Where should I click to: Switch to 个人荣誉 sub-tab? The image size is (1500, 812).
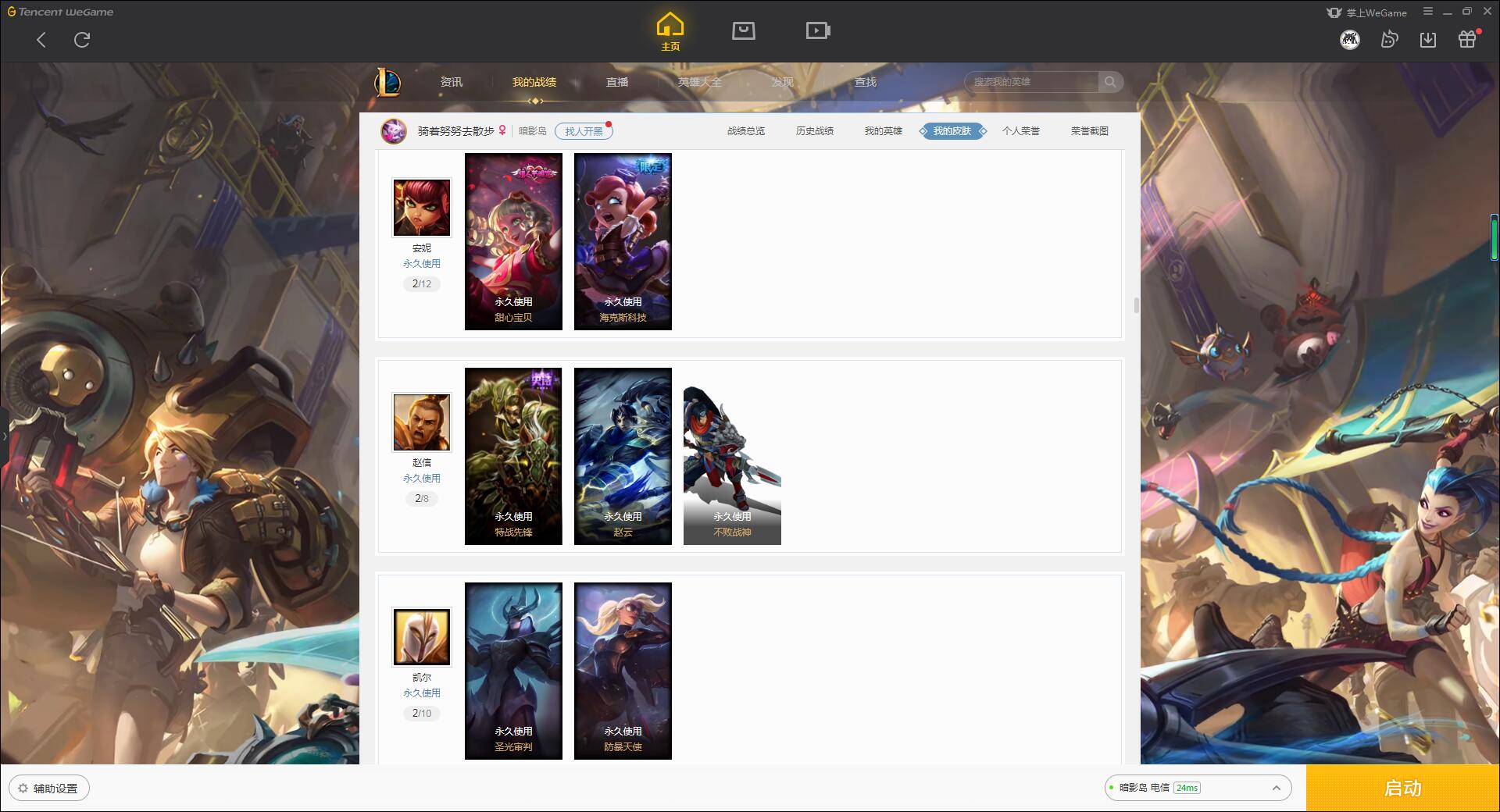coord(1021,131)
